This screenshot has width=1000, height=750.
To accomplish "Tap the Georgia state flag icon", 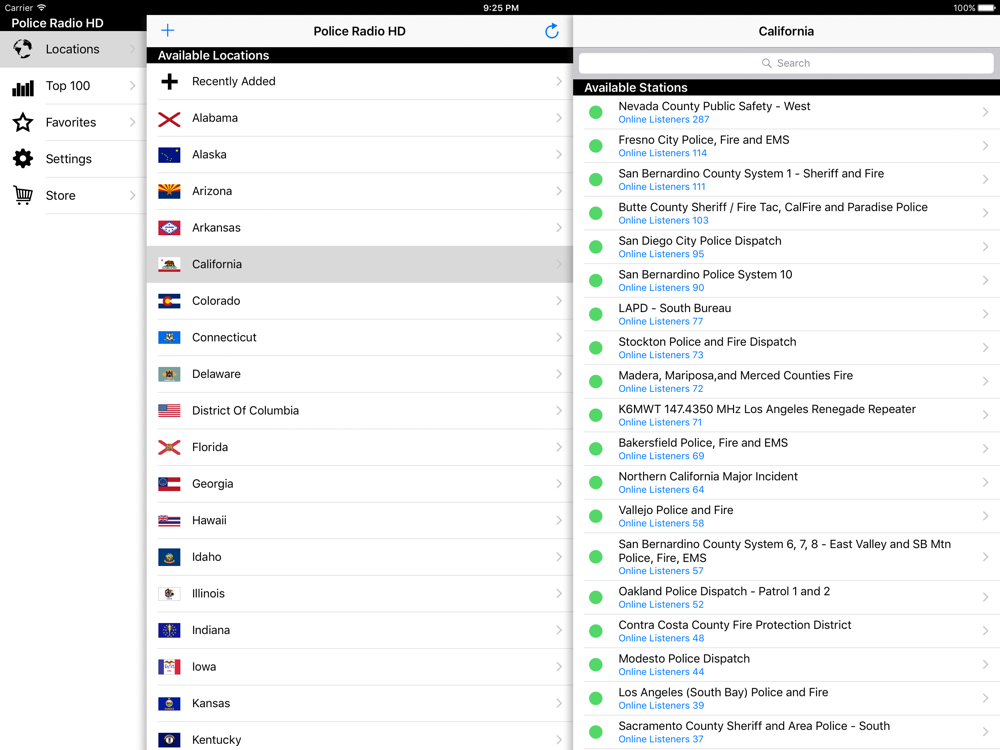I will pos(169,484).
